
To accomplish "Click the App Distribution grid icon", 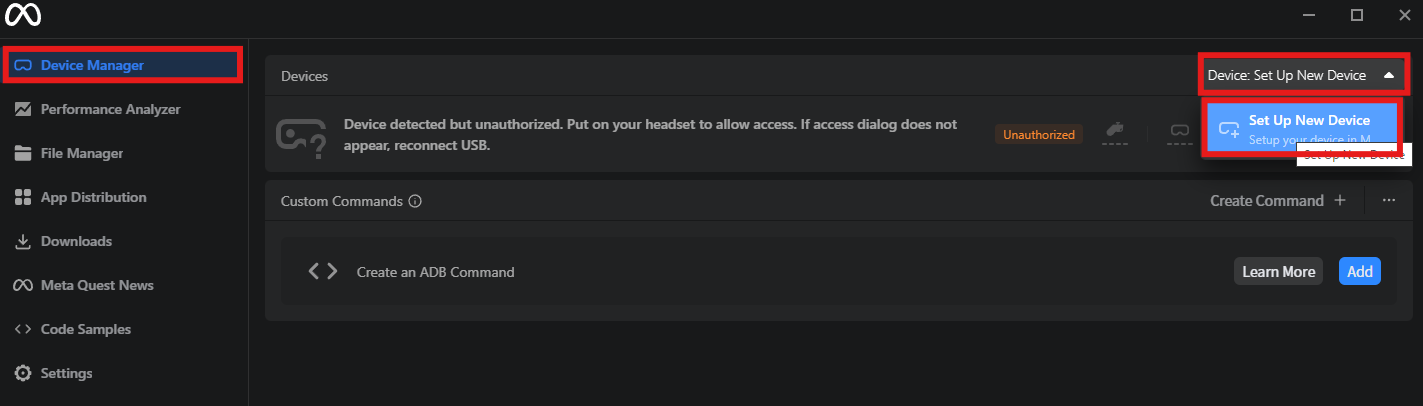I will pos(22,197).
